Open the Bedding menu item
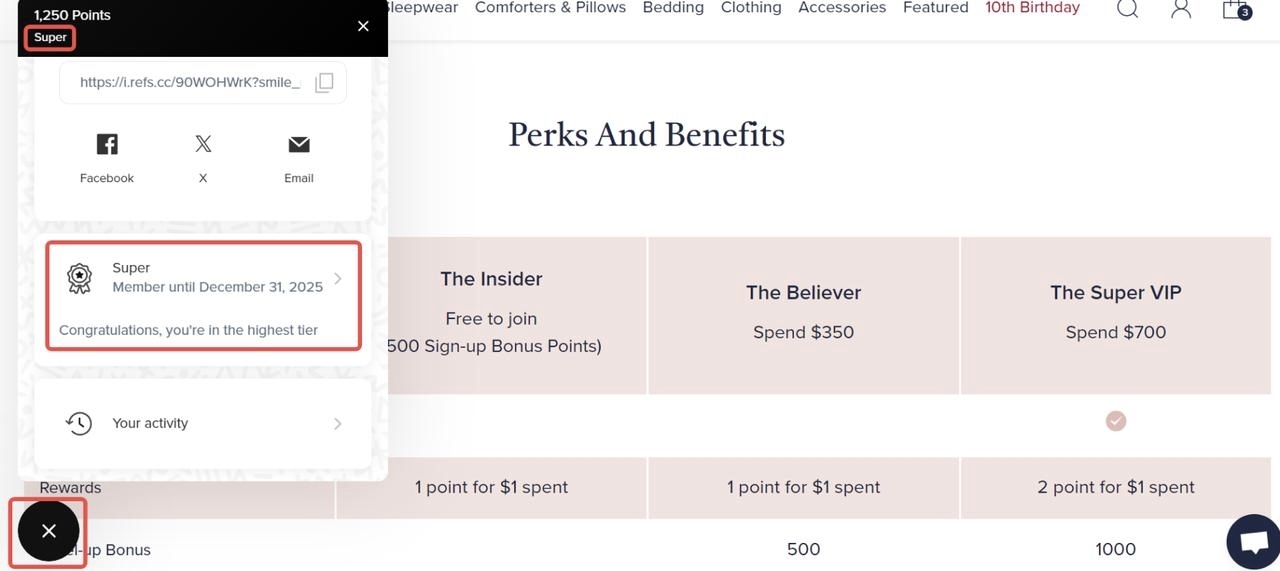Screen dimensions: 1280x571 (673, 8)
